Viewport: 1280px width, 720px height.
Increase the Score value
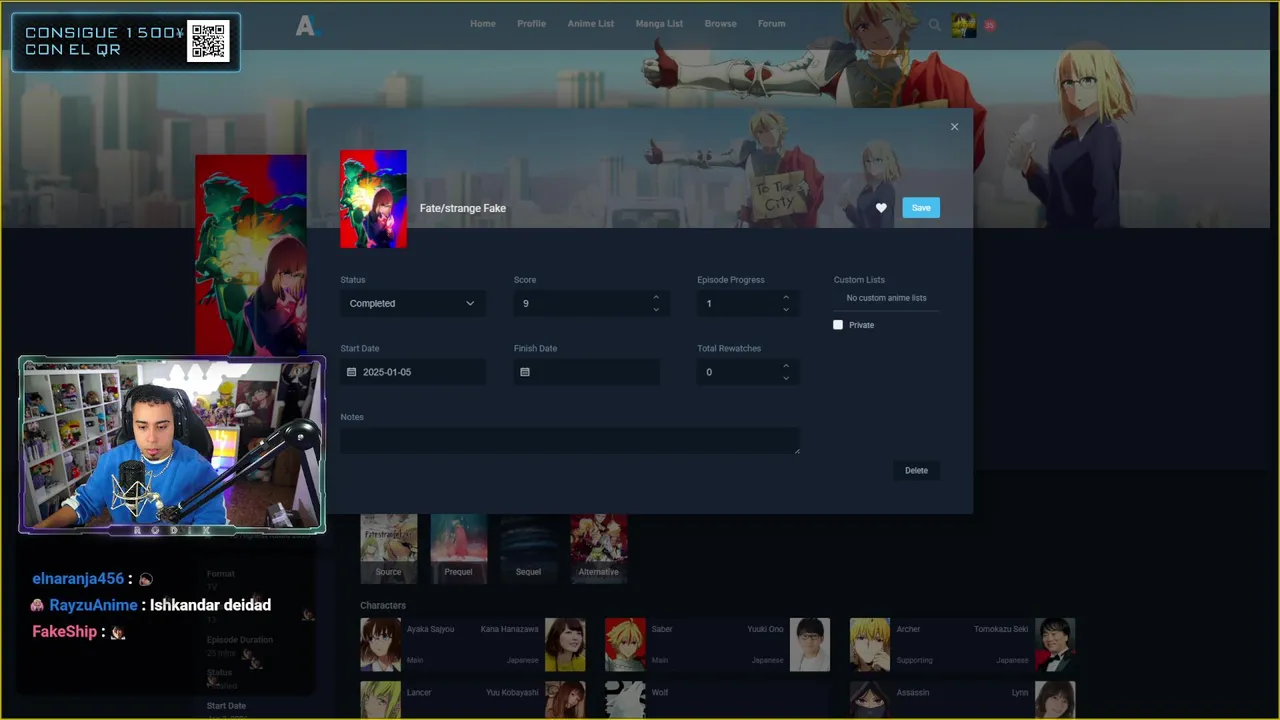coord(656,297)
